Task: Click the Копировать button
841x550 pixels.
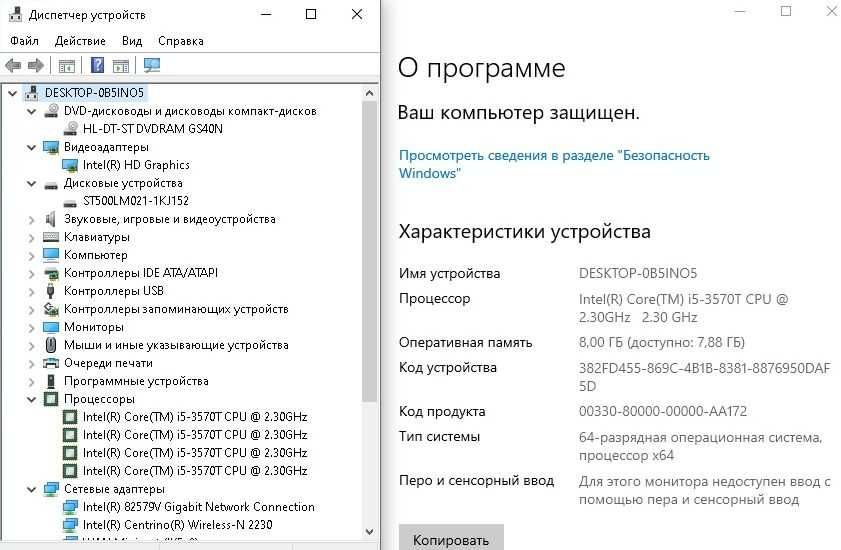Action: pos(451,538)
